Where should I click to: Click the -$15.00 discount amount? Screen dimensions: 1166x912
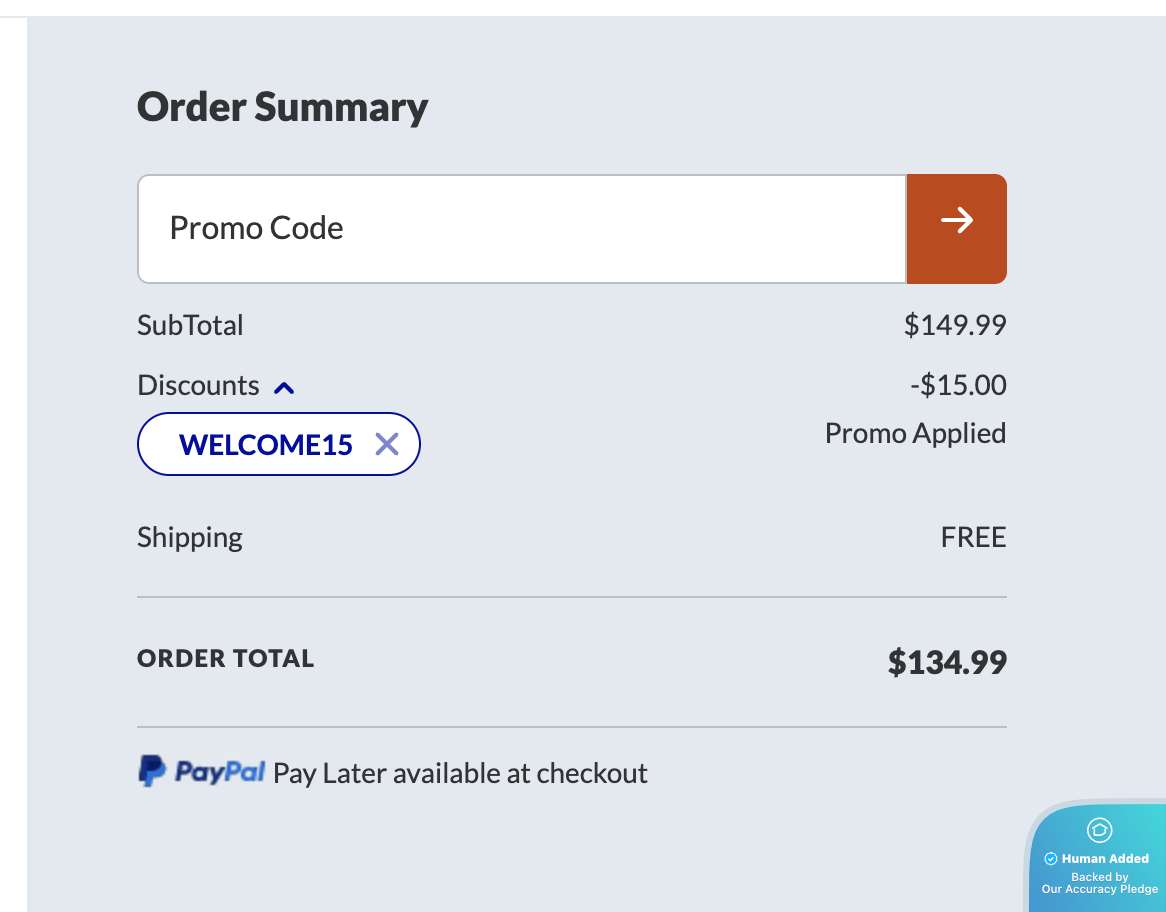tap(957, 386)
